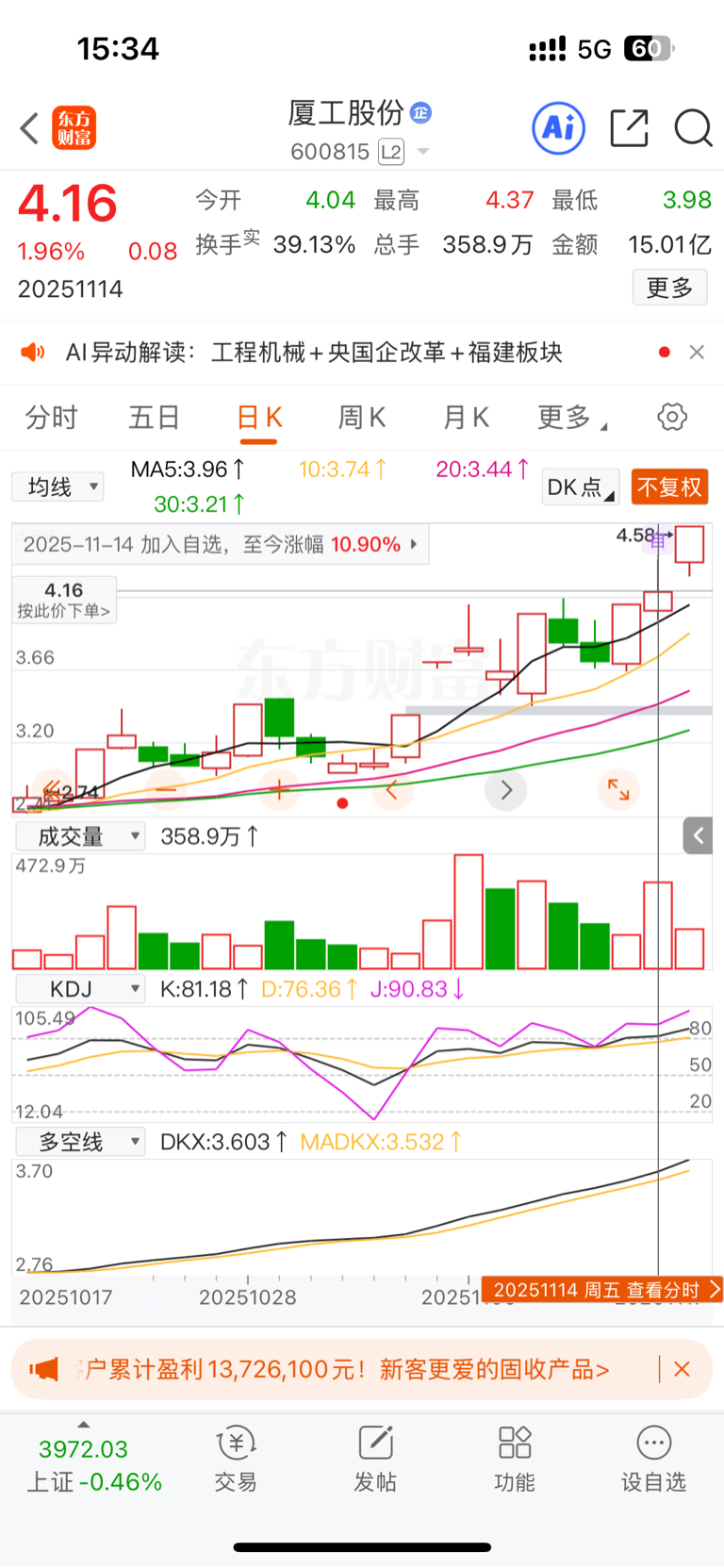Tap the blue verified badge beside 厦工股份
Image resolution: width=724 pixels, height=1568 pixels.
420,113
